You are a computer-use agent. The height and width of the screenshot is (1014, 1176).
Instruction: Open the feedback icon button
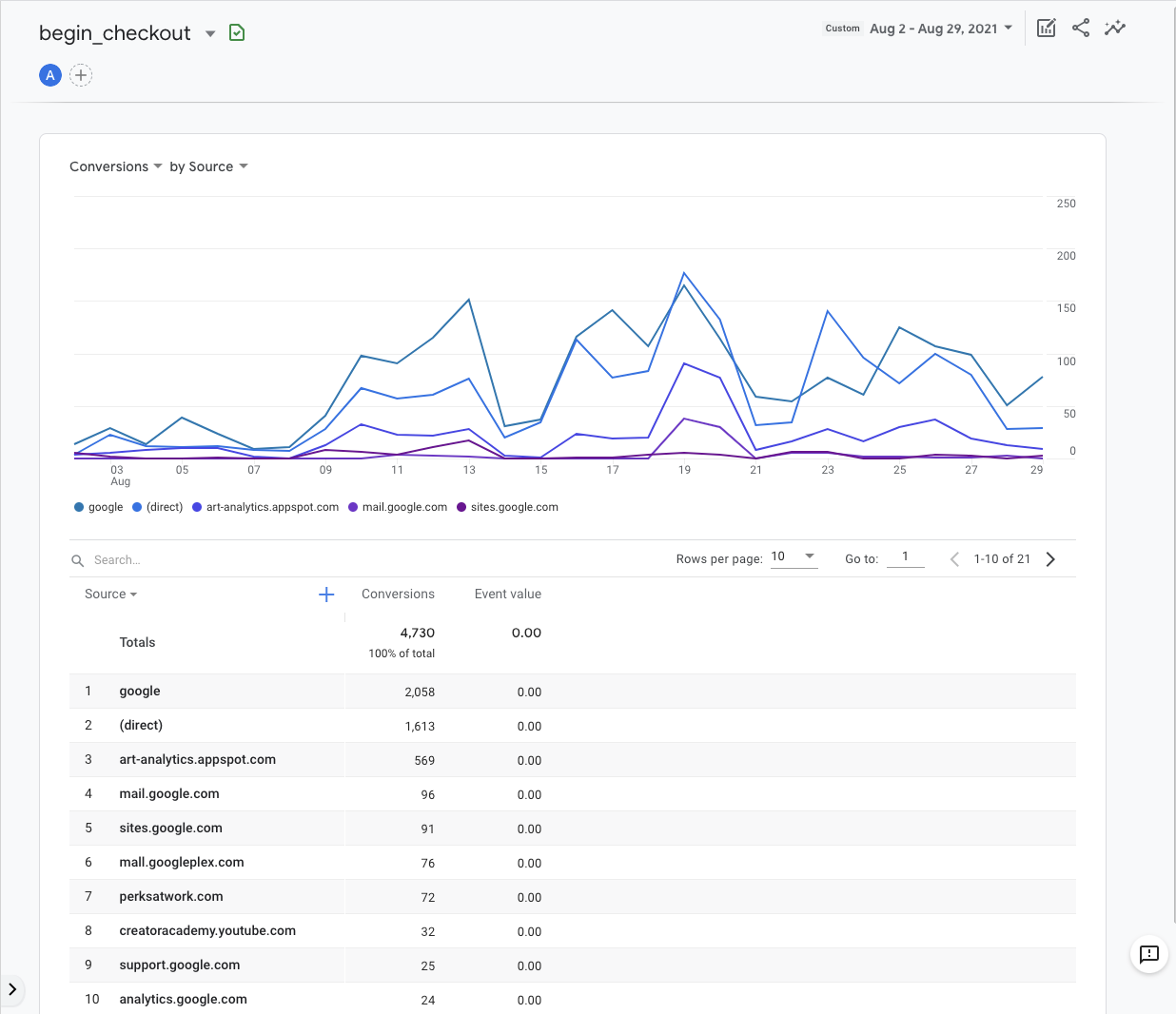[x=1148, y=954]
